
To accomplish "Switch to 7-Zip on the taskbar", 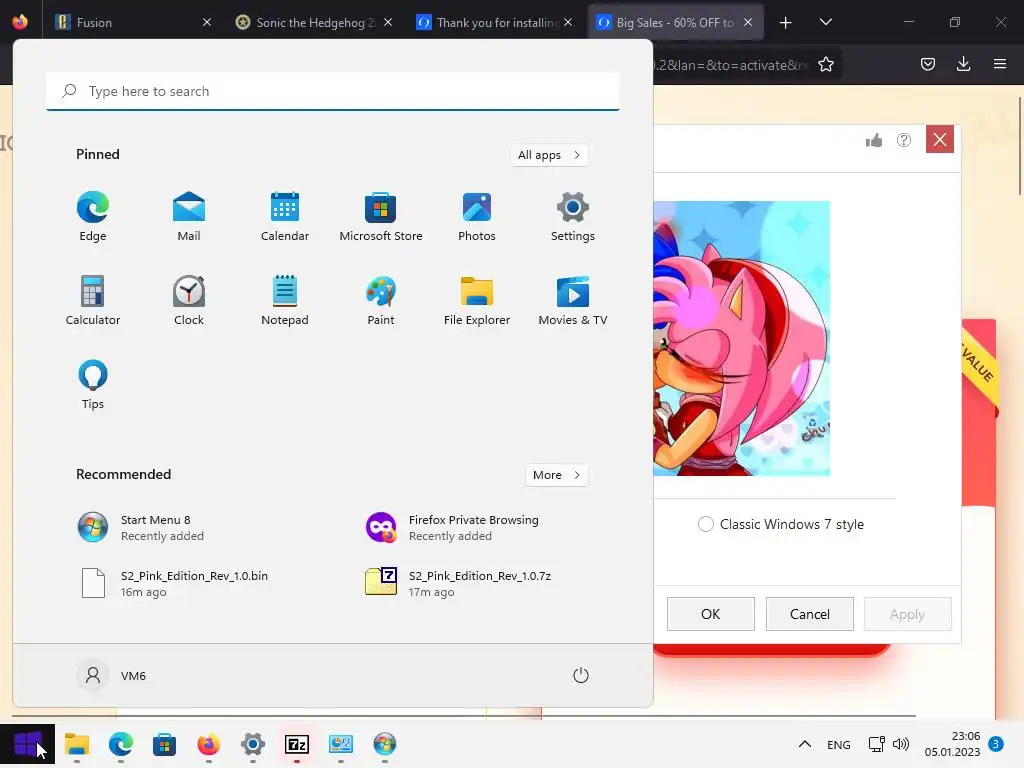I will coord(296,744).
